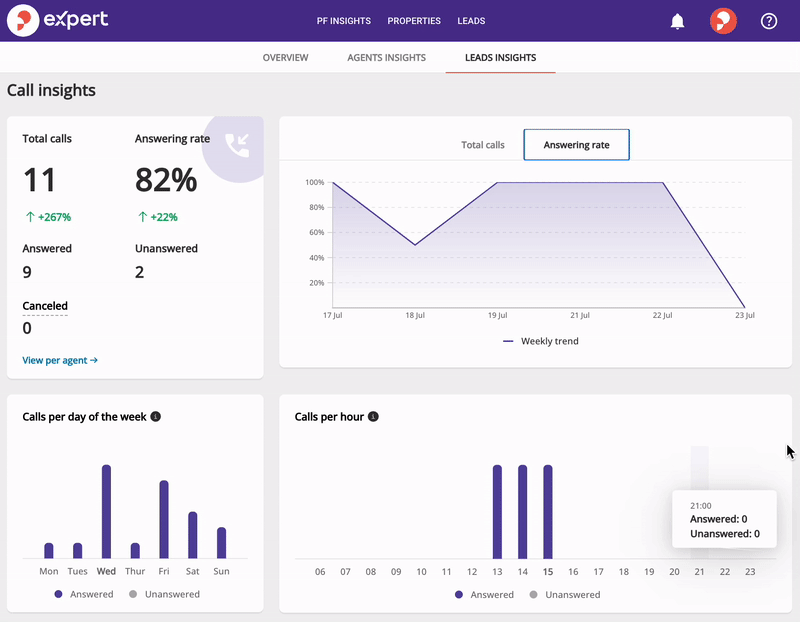Toggle Answered legend in weekday chart
Screen dimensions: 800x622
point(83,594)
